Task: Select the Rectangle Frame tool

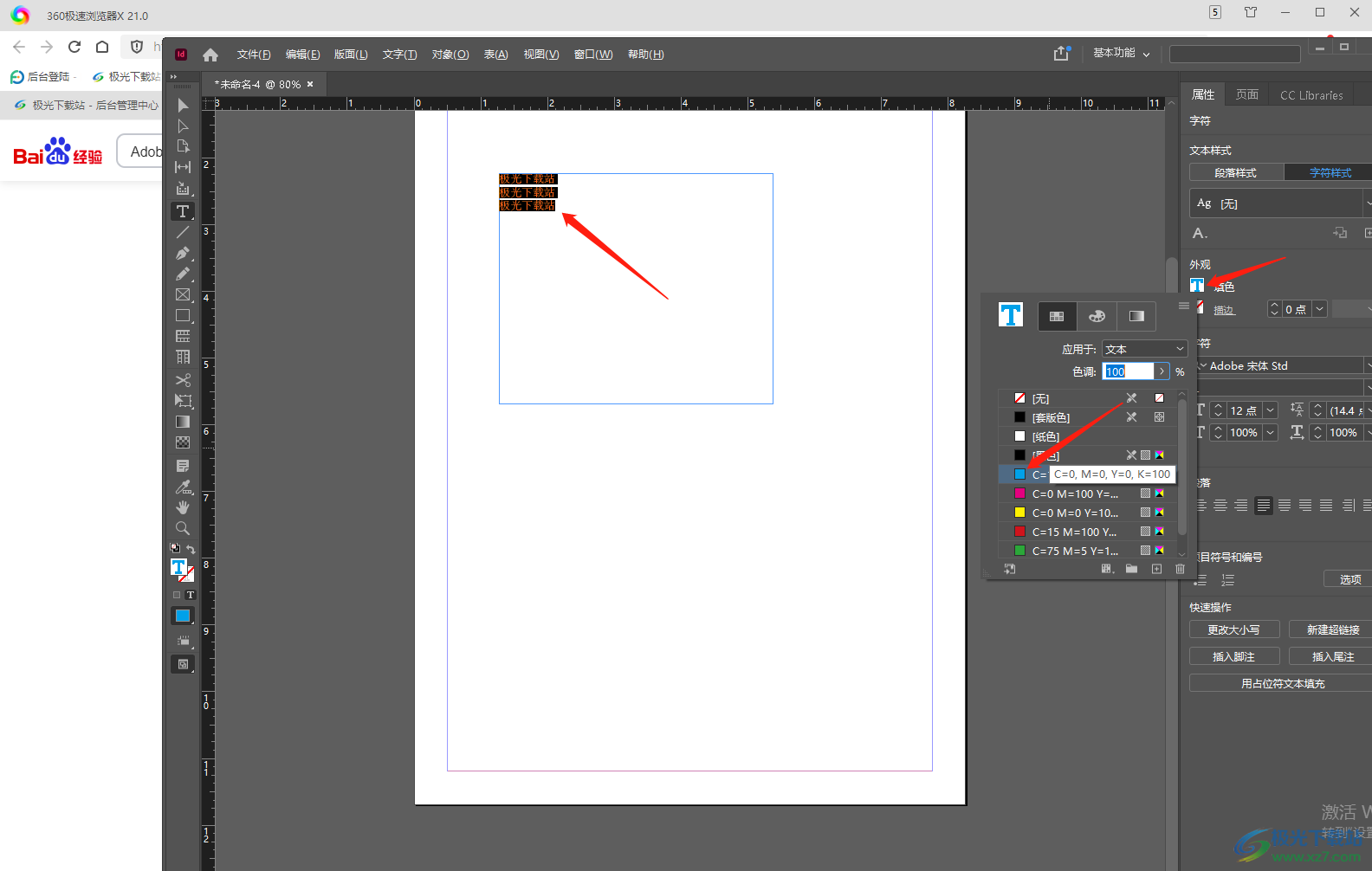Action: pos(183,295)
